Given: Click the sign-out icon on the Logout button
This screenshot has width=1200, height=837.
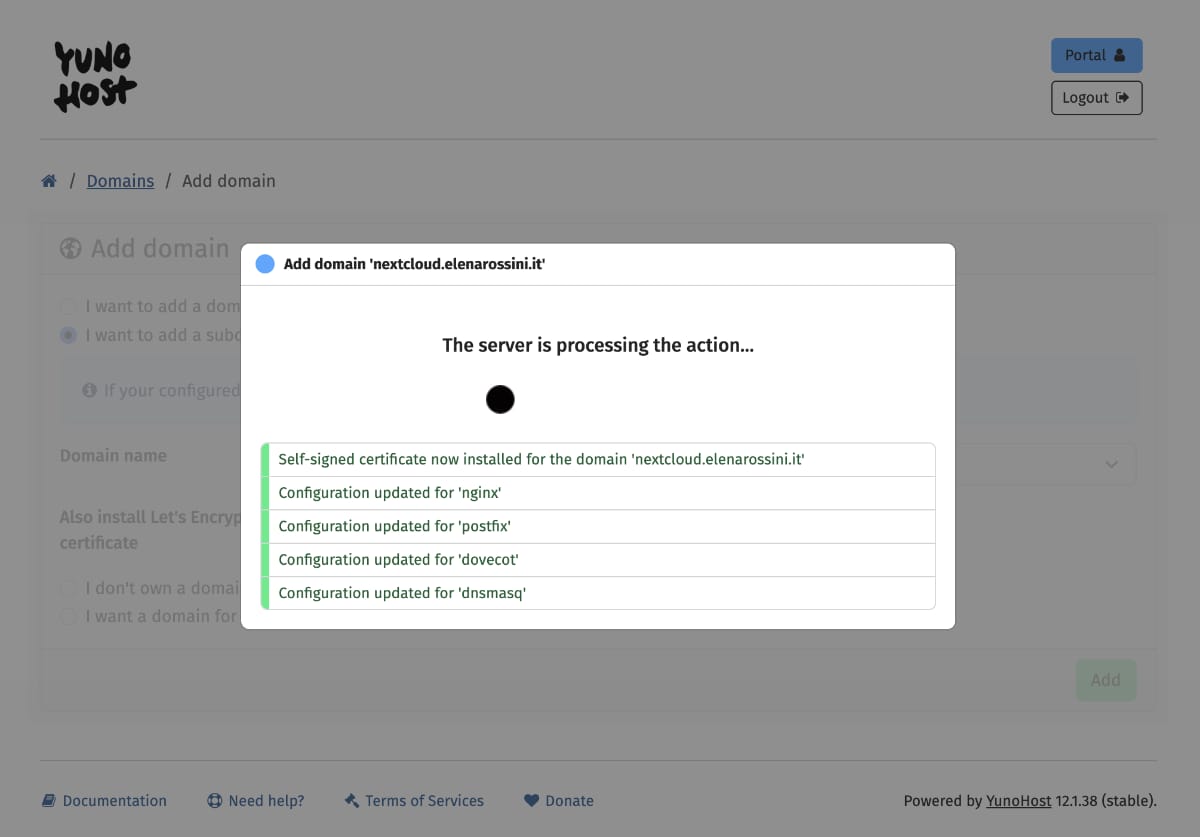Looking at the screenshot, I should [1124, 97].
